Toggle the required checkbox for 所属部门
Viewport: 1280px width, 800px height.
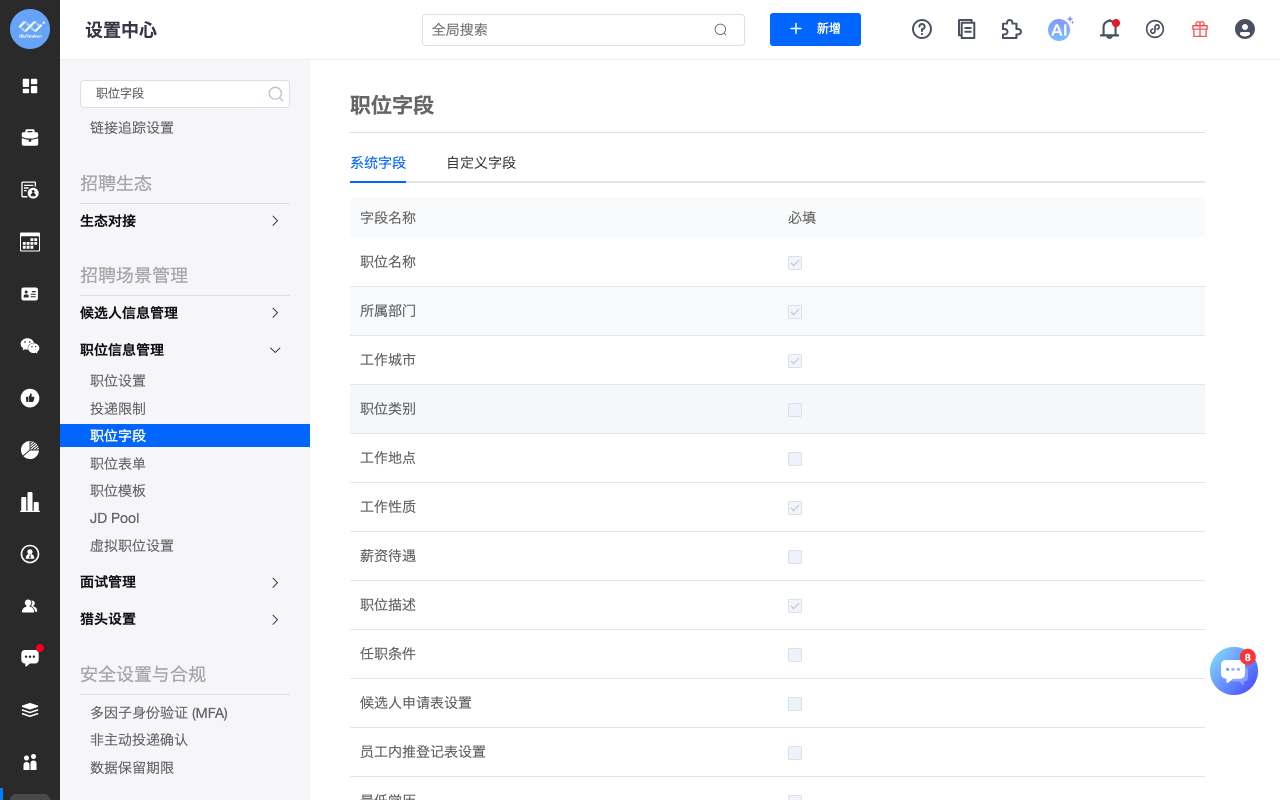[x=795, y=312]
